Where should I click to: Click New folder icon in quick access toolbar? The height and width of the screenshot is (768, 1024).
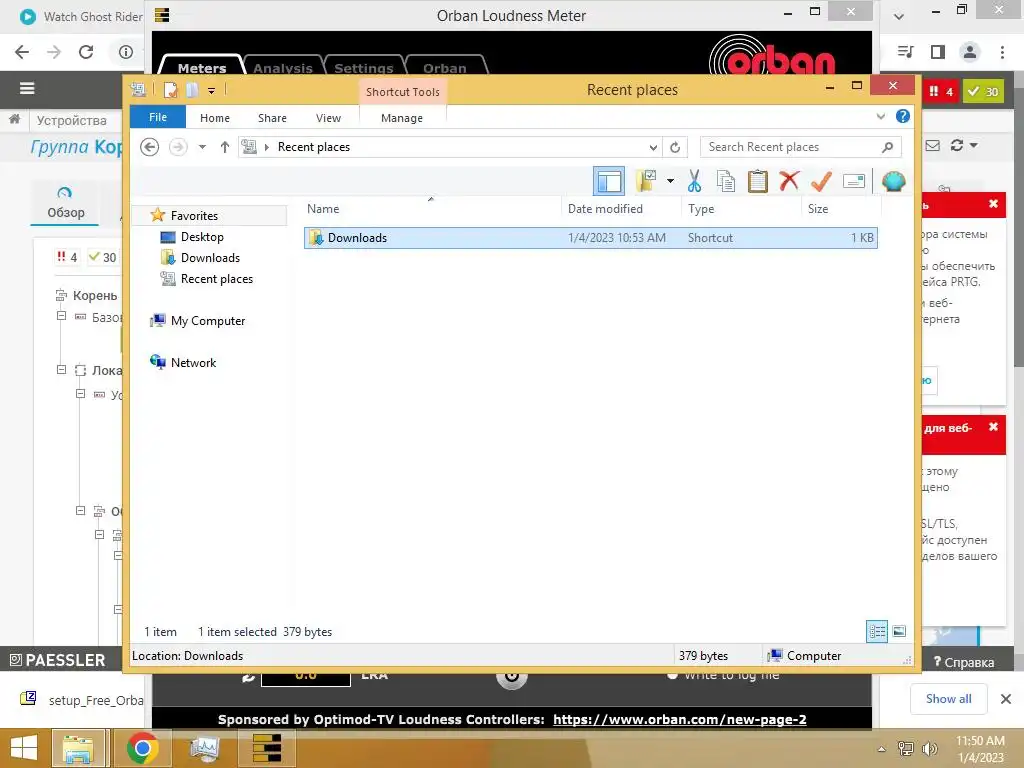[x=192, y=89]
